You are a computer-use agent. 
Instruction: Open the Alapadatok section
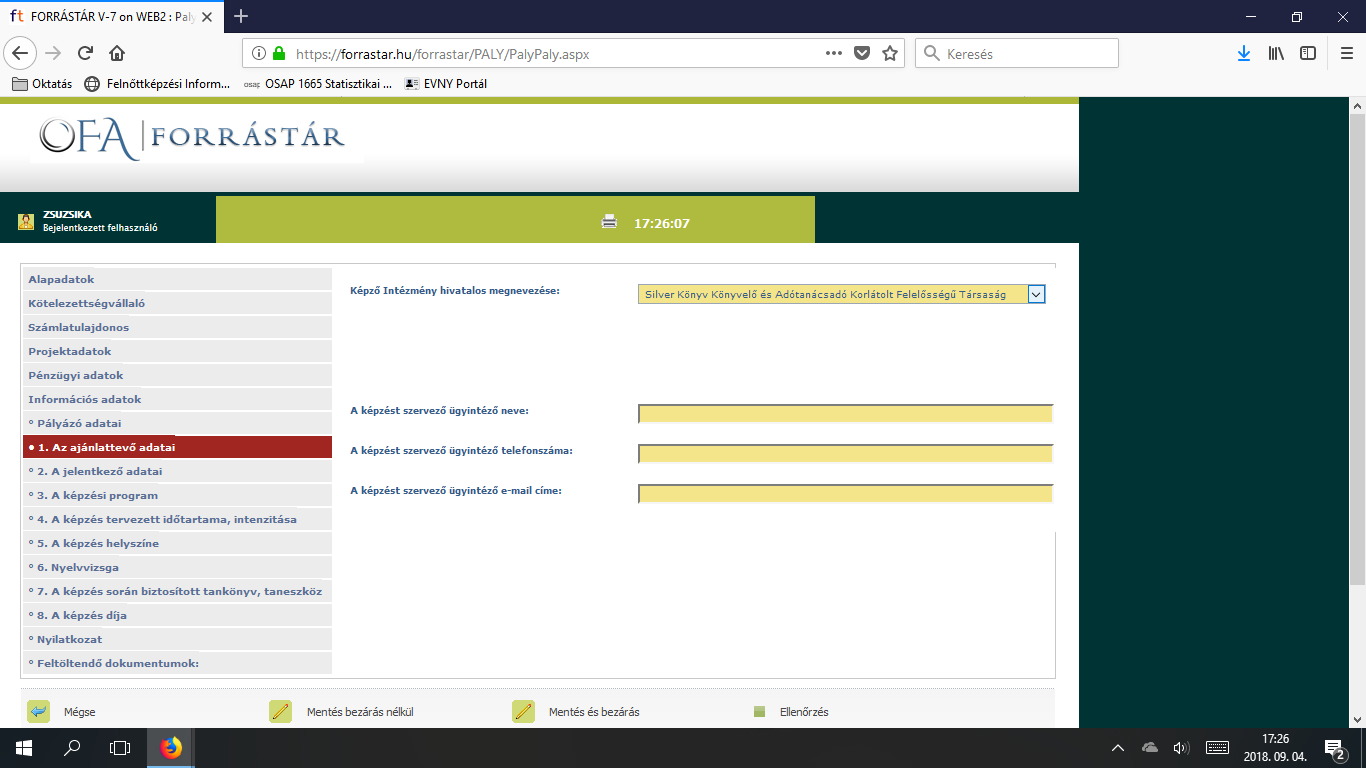point(177,279)
